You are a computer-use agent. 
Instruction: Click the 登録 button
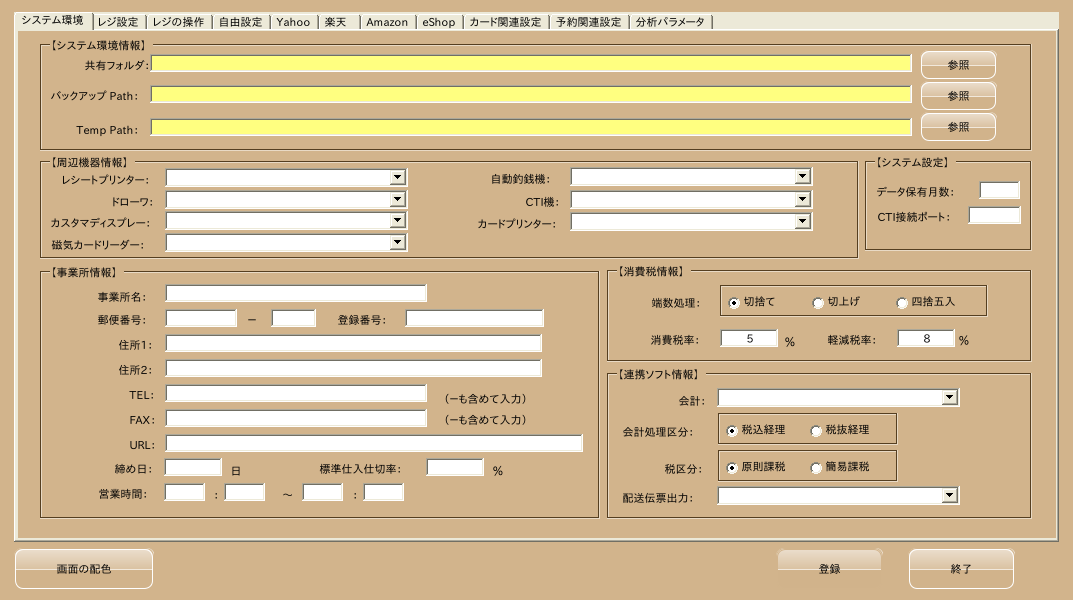click(829, 569)
